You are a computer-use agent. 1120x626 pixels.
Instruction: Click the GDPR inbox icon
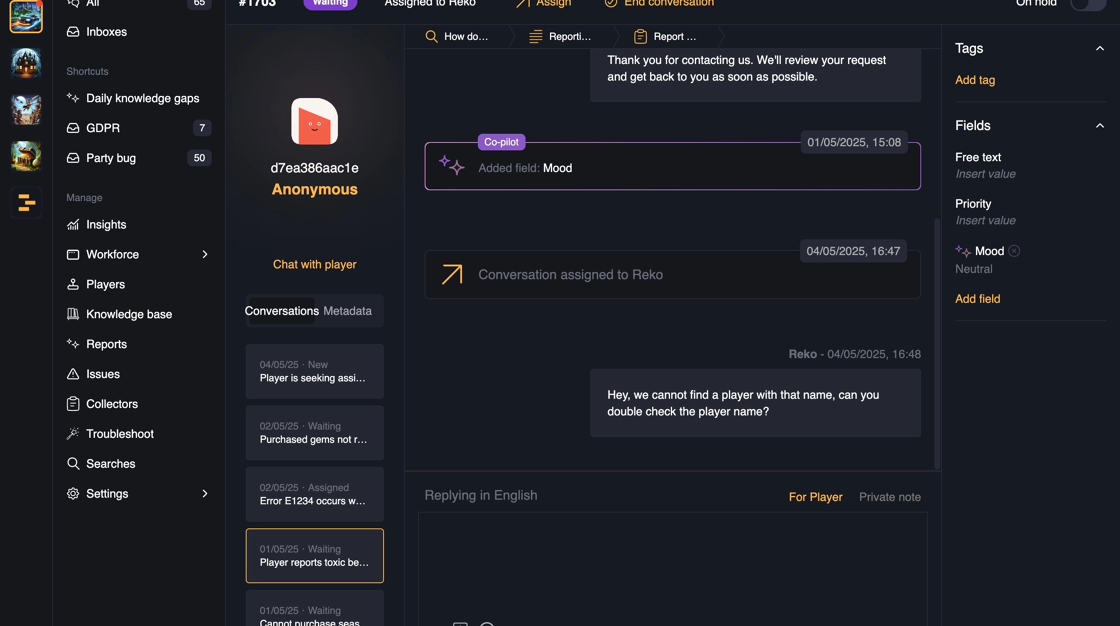73,128
